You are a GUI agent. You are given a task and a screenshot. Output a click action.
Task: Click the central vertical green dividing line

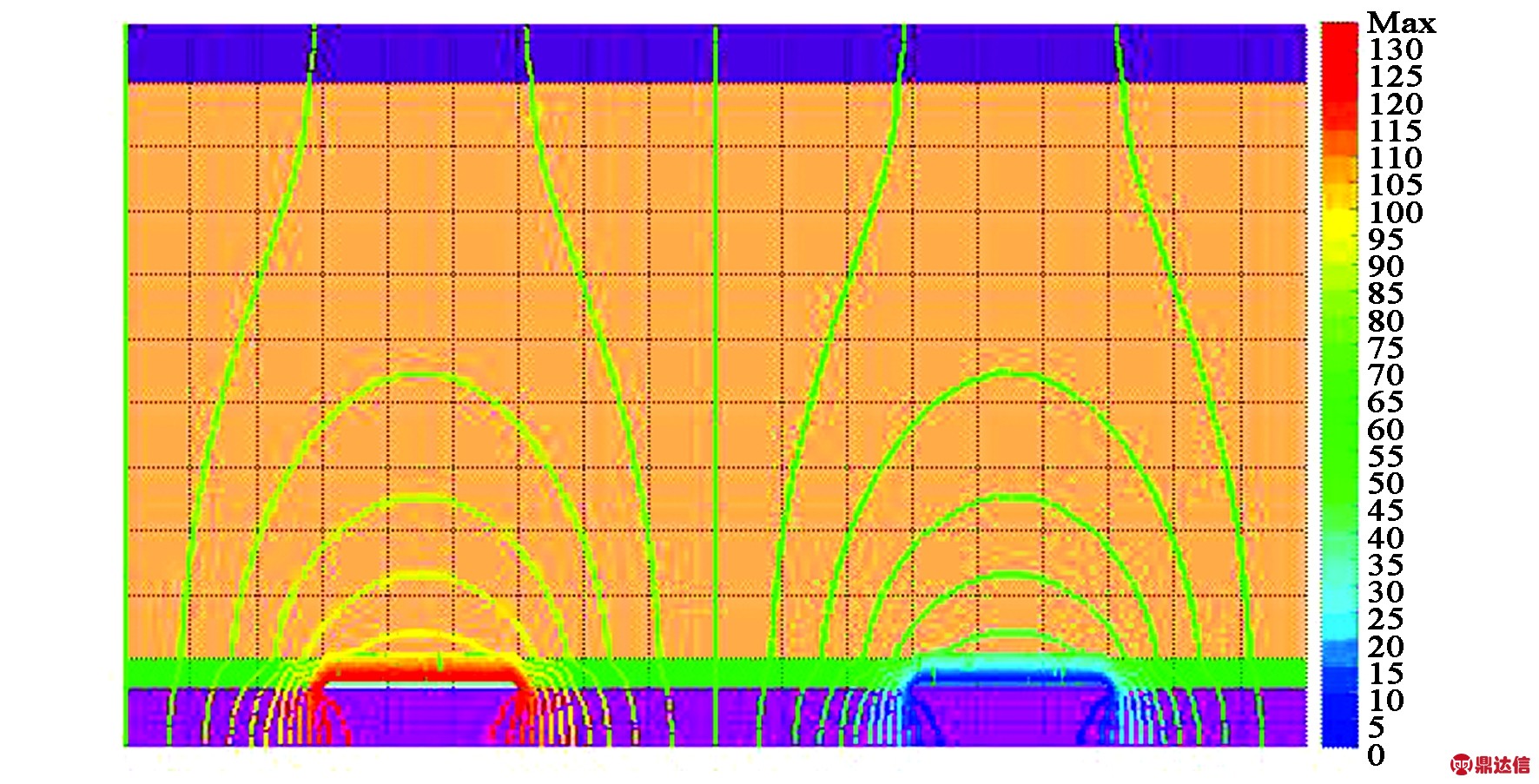pyautogui.click(x=716, y=385)
